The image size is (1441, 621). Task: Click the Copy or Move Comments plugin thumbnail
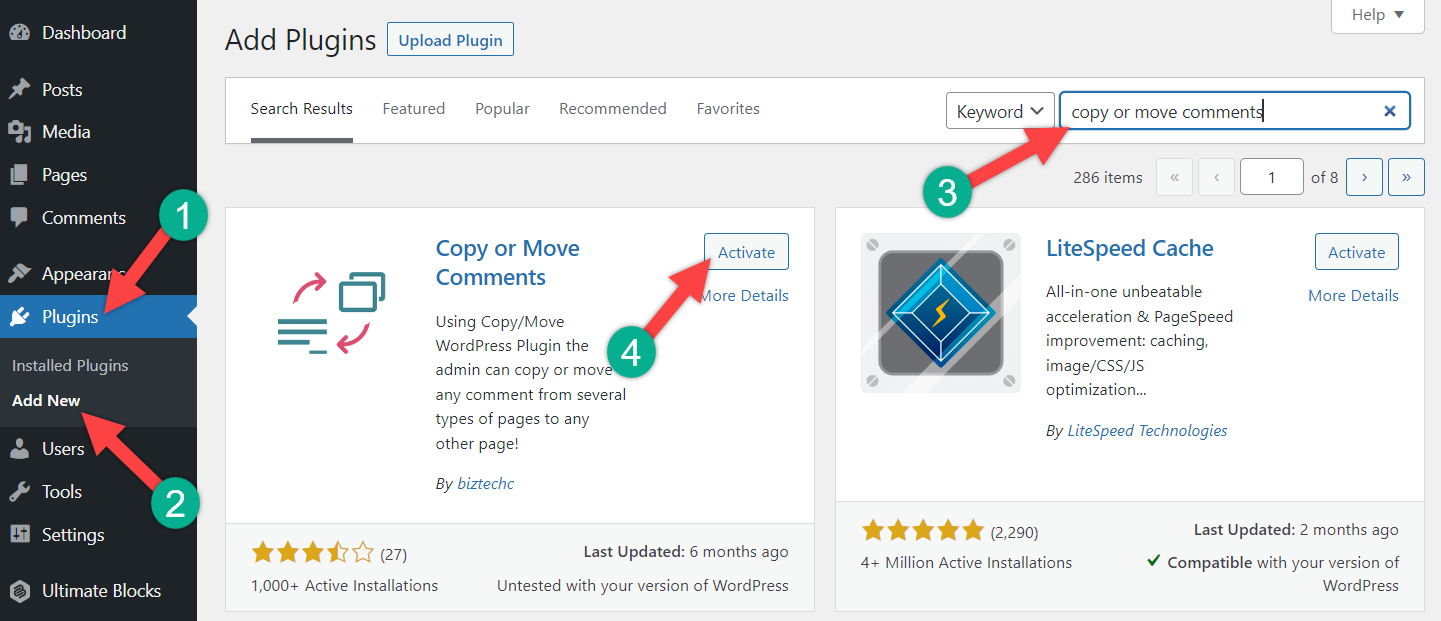click(331, 313)
